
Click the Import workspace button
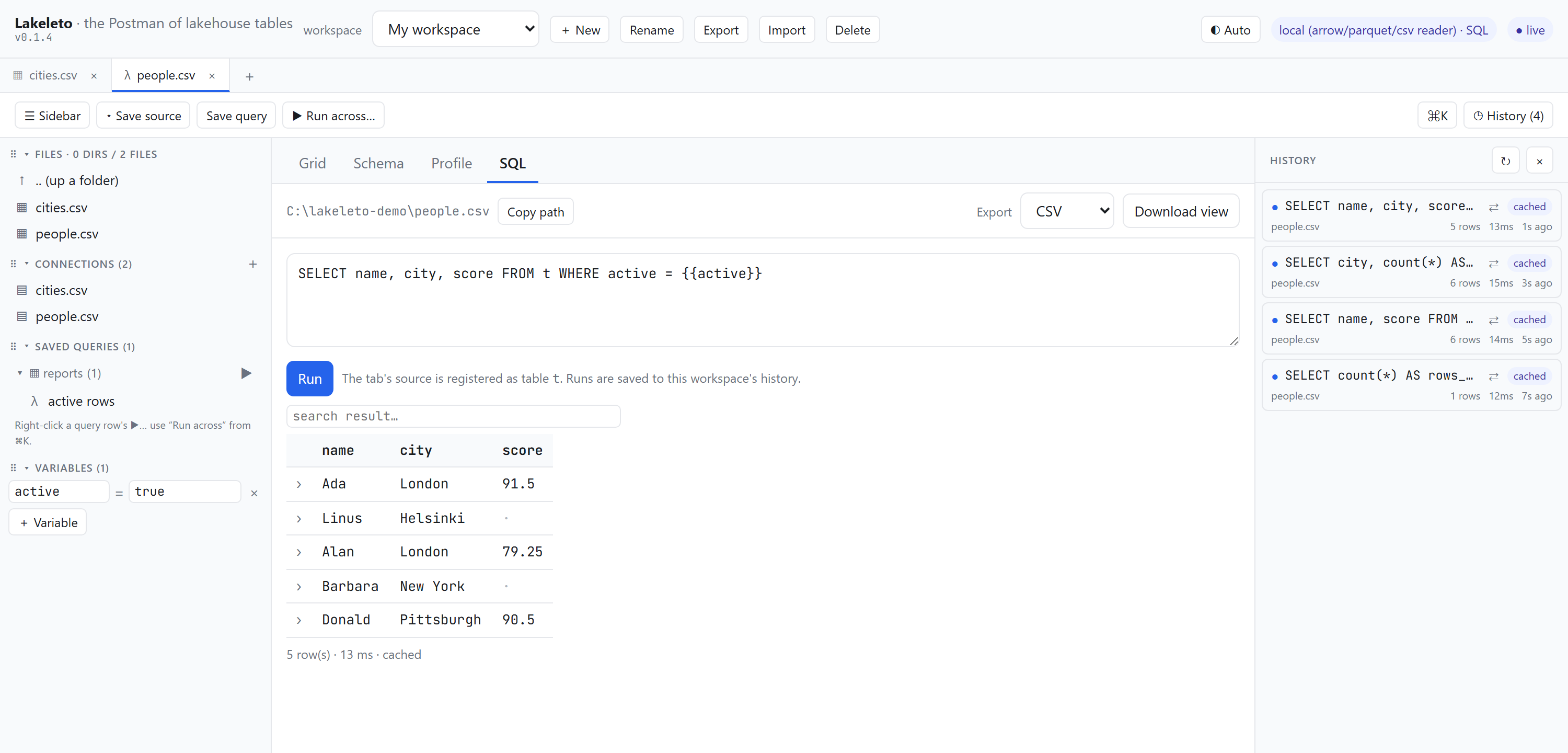point(787,30)
